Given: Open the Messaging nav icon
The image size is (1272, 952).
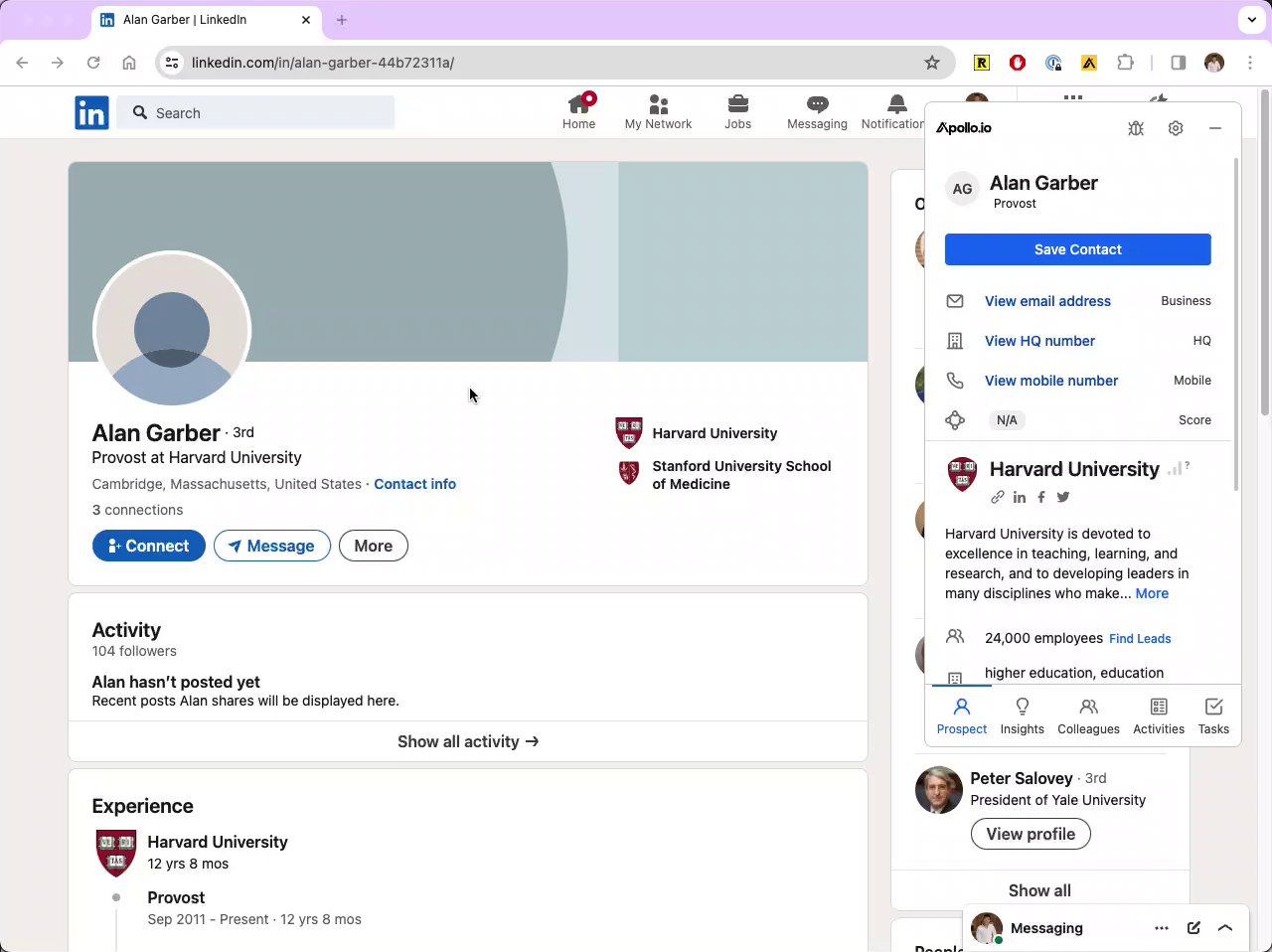Looking at the screenshot, I should point(817,104).
